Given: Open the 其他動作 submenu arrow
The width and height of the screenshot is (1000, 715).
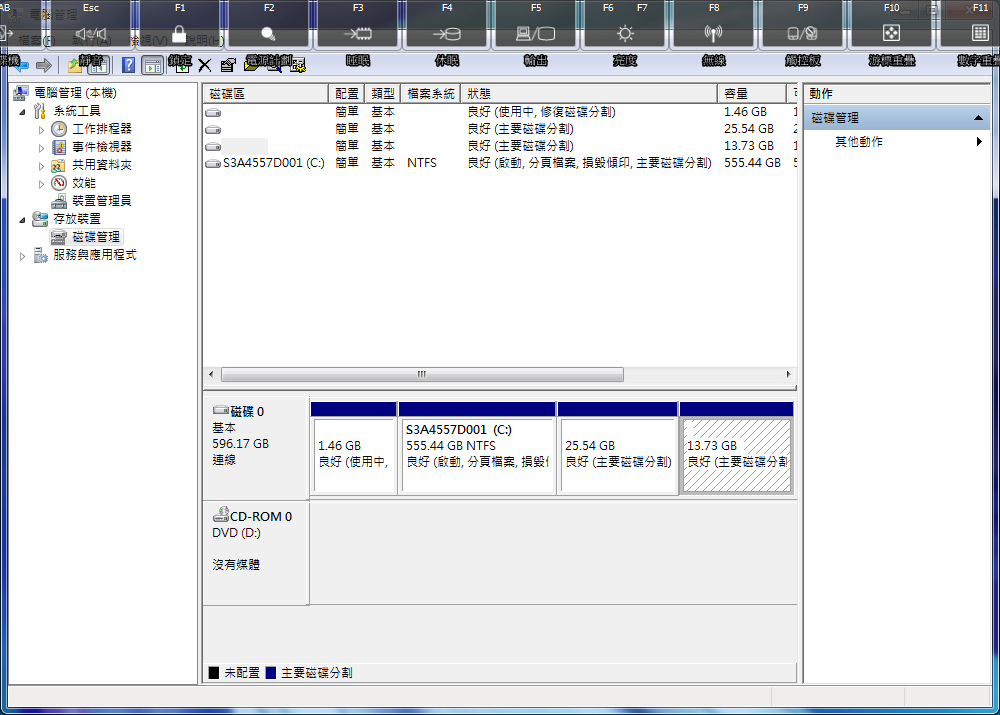Looking at the screenshot, I should [x=979, y=142].
